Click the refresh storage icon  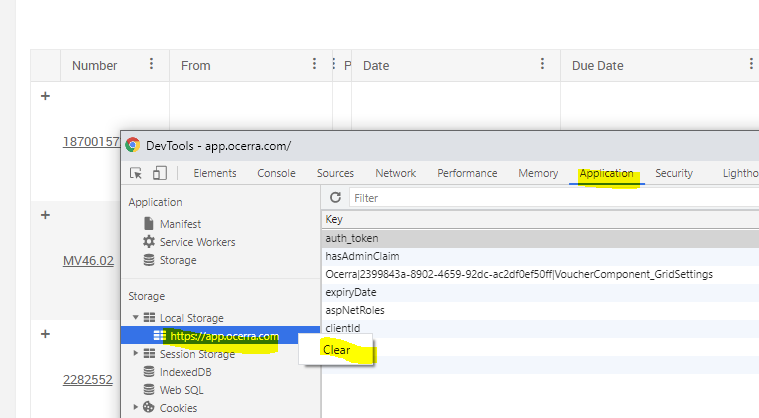point(335,197)
